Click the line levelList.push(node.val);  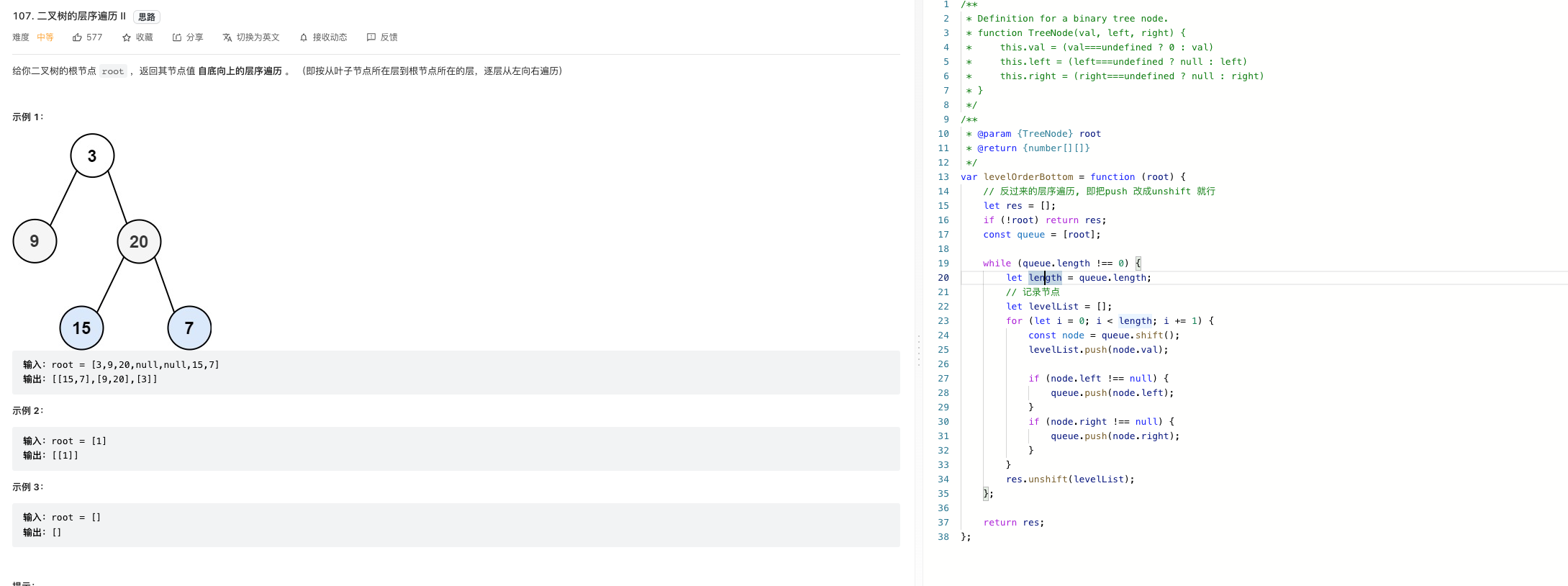1098,350
